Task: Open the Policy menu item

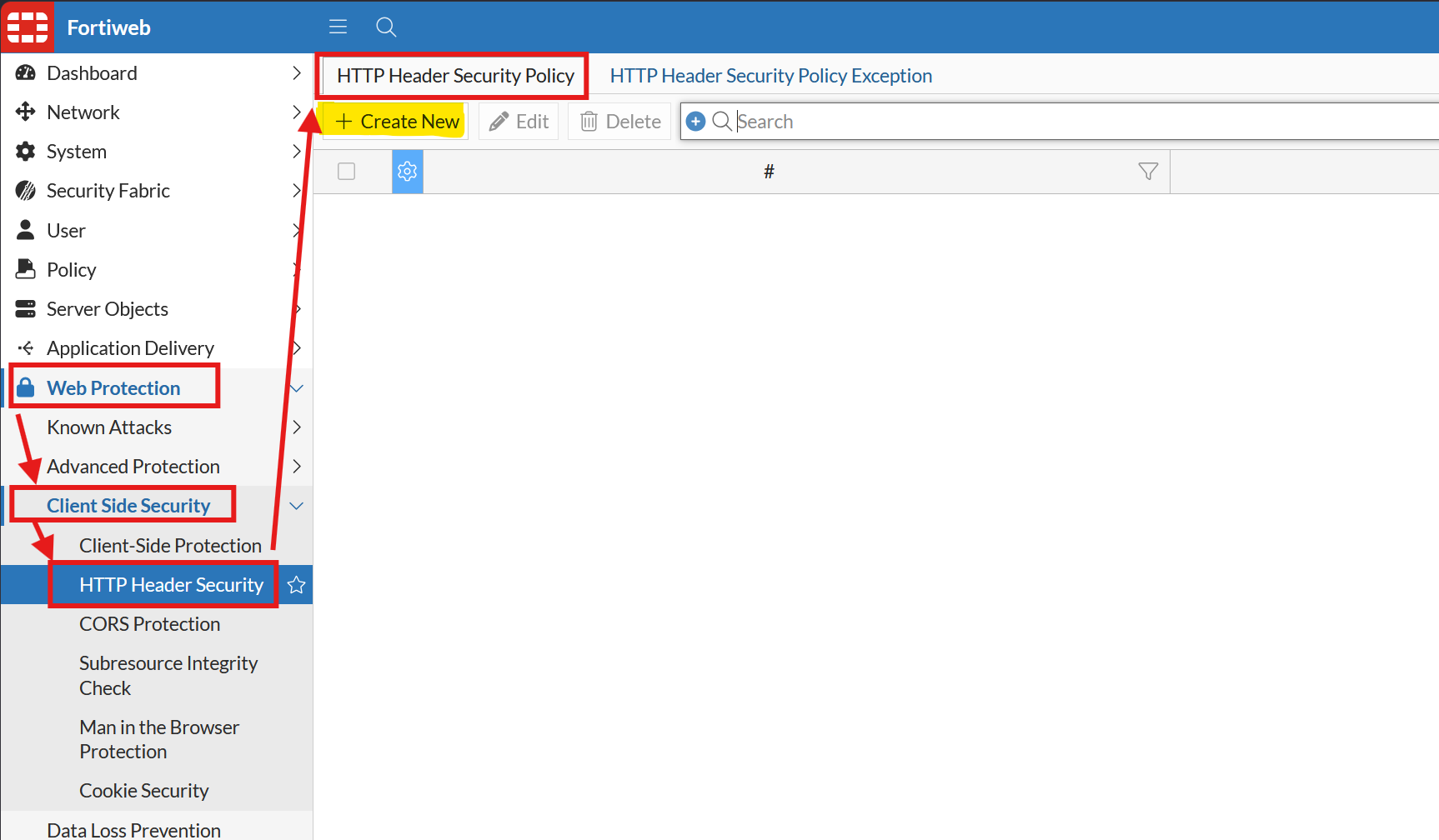Action: tap(157, 270)
